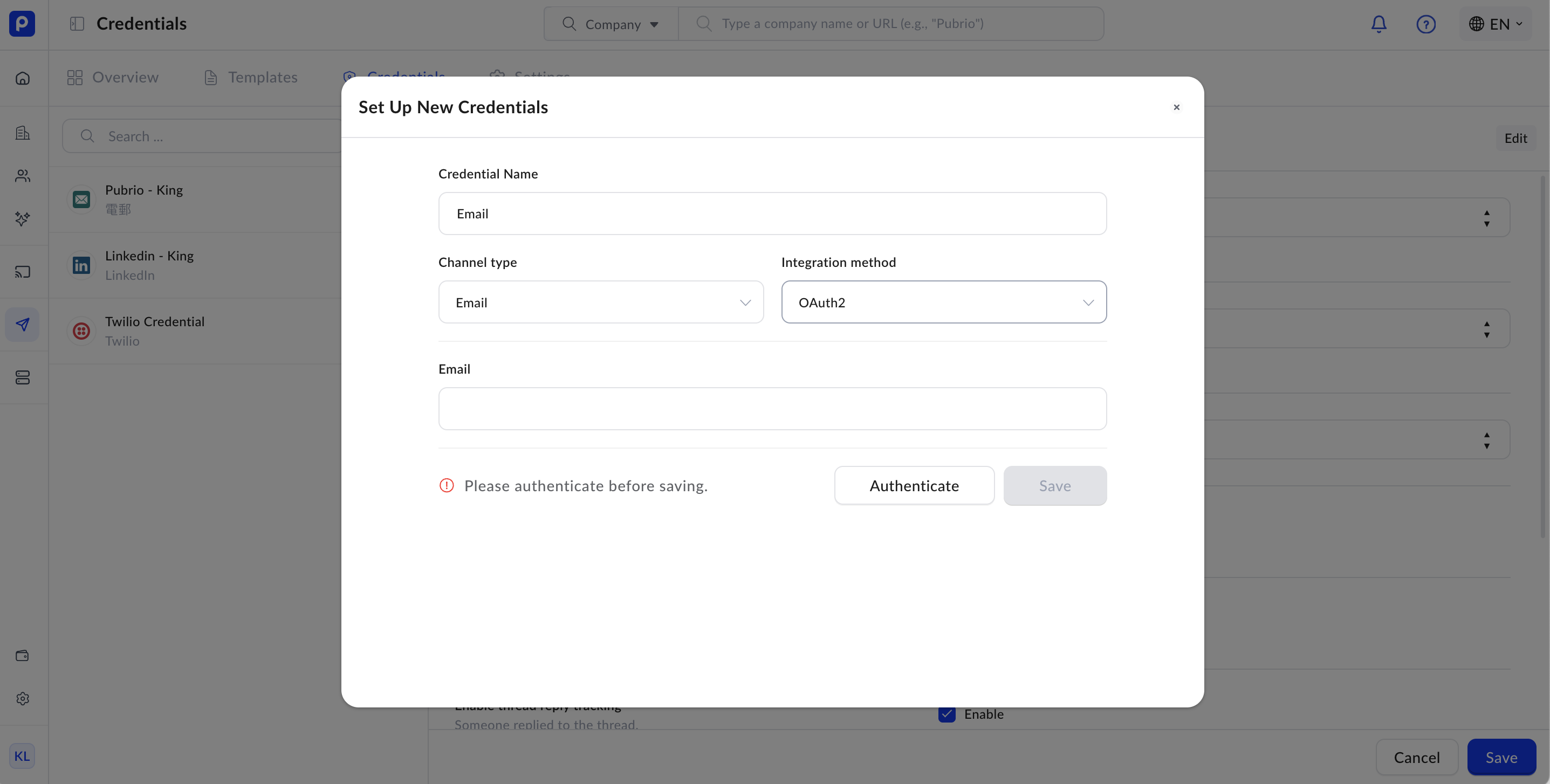Click the settings gear in sidebar

click(23, 699)
